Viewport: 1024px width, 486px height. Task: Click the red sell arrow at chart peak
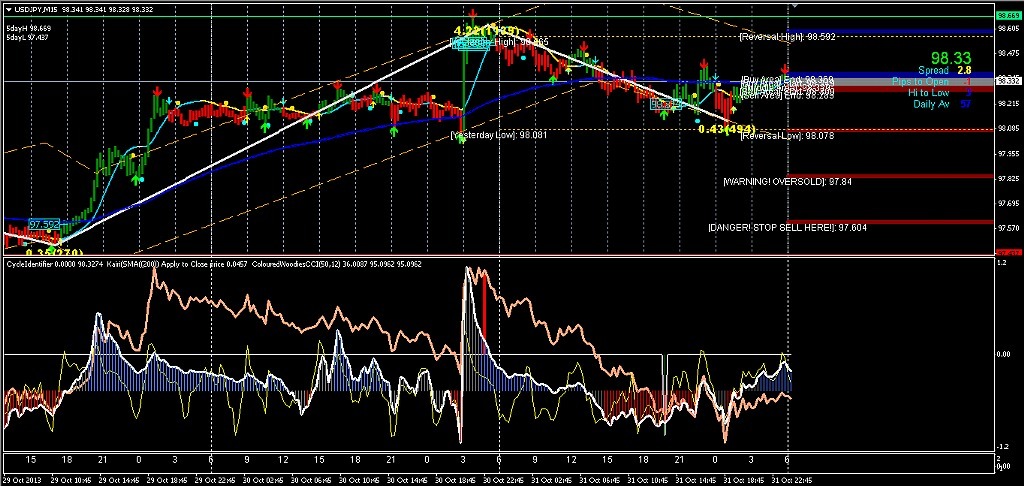(471, 15)
